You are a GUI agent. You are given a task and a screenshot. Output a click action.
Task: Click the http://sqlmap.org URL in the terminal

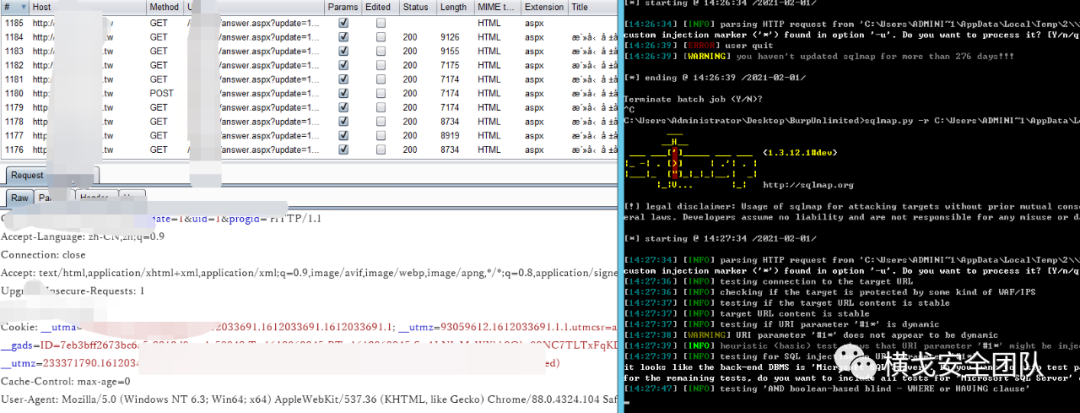click(x=809, y=185)
